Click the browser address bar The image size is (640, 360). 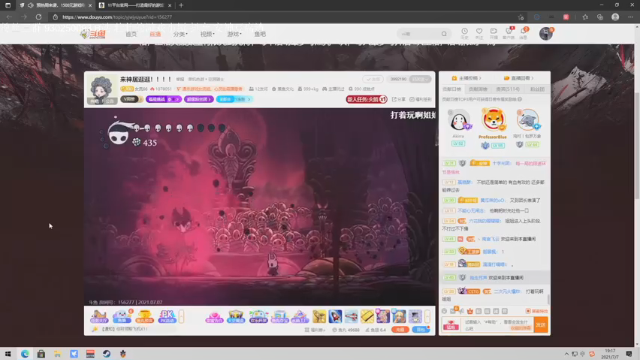pyautogui.click(x=286, y=17)
